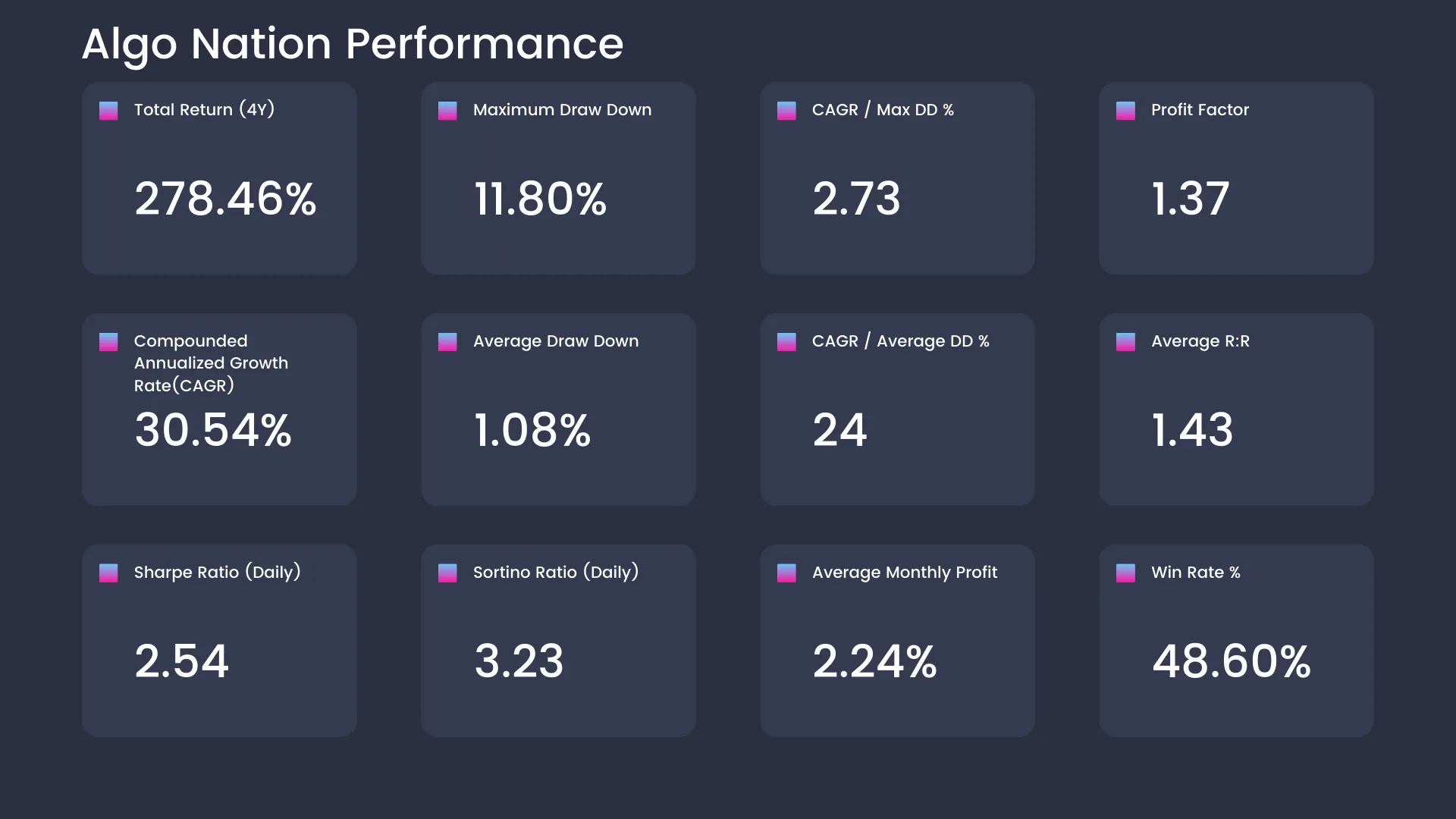Click the Algo Nation Performance heading
This screenshot has height=819, width=1456.
click(353, 44)
